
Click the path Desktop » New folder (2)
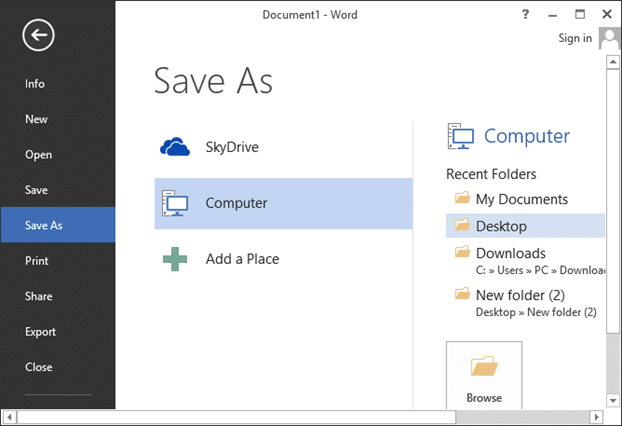[536, 312]
